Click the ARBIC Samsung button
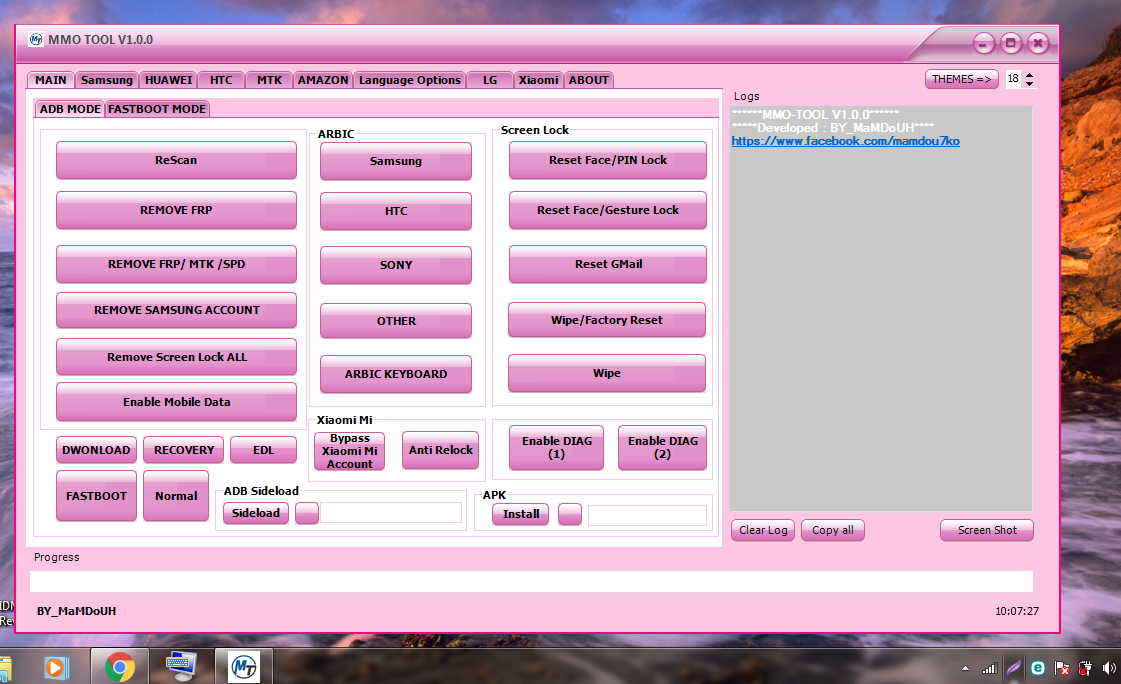 pyautogui.click(x=395, y=161)
